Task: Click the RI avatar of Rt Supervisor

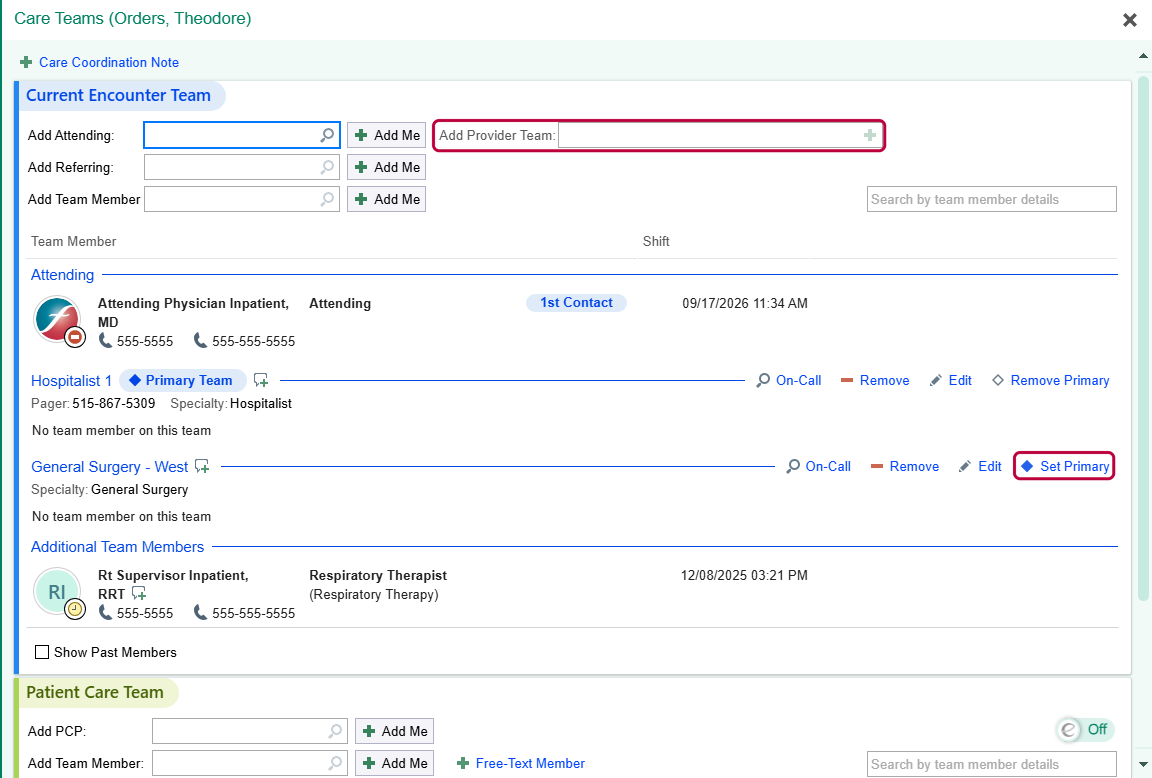Action: 57,591
